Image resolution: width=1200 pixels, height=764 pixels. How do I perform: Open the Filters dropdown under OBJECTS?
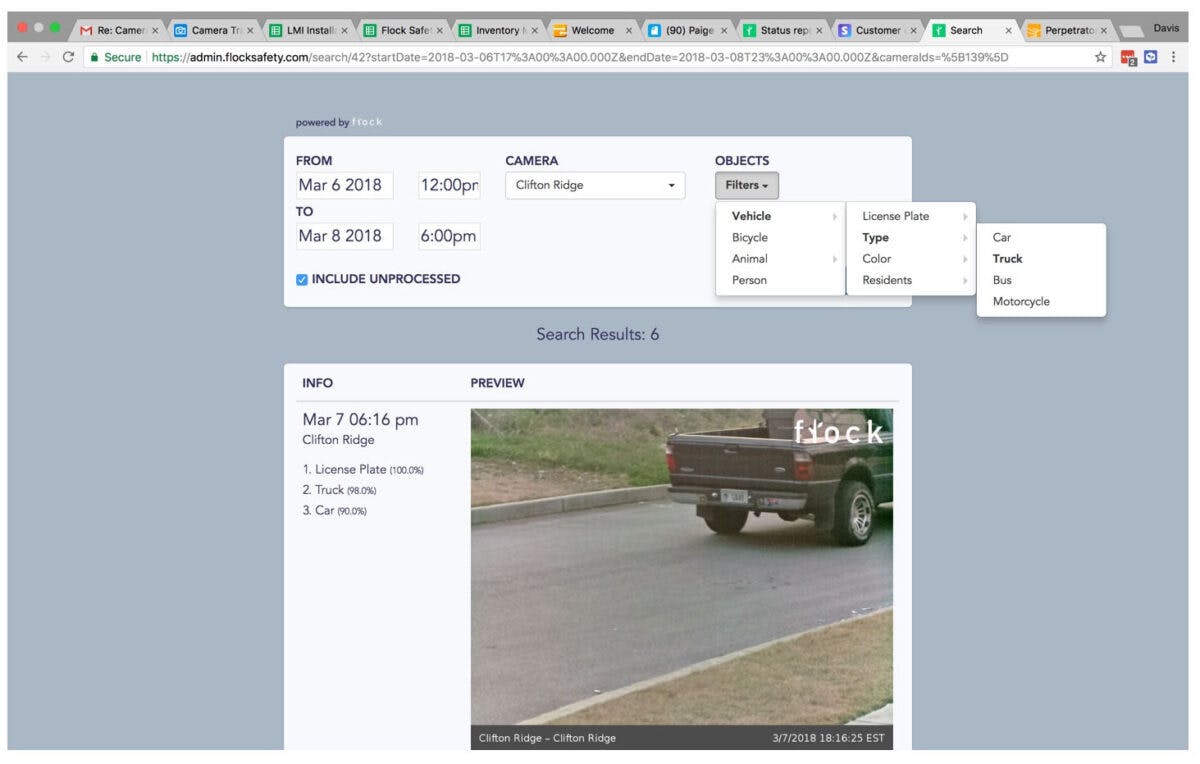coord(746,185)
